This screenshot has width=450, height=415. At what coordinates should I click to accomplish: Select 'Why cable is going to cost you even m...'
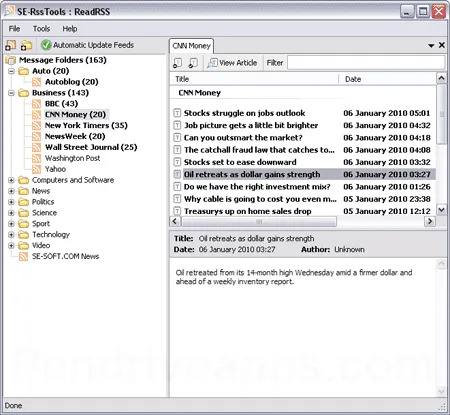[260, 199]
